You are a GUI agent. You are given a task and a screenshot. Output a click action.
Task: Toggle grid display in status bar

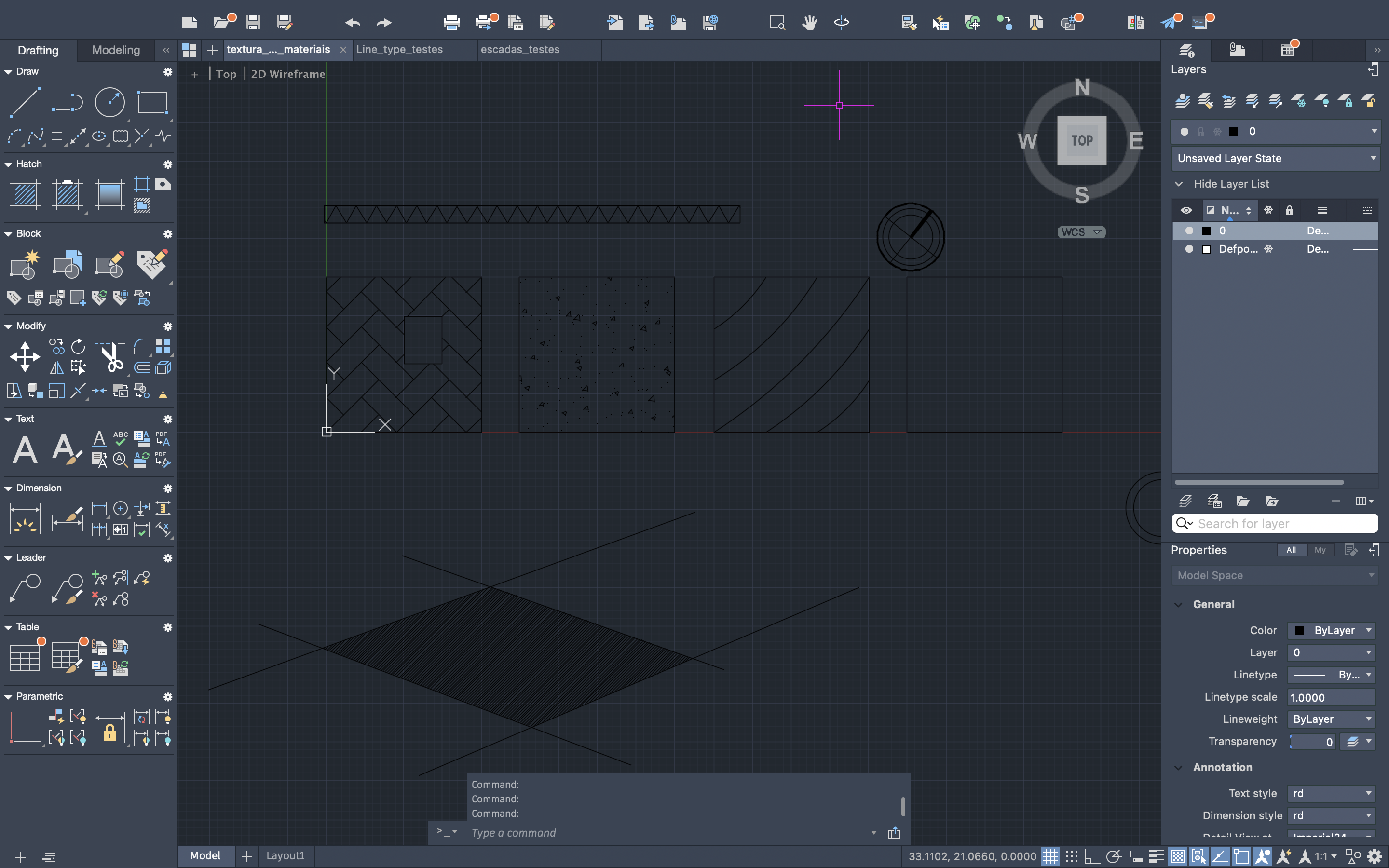(x=1050, y=856)
